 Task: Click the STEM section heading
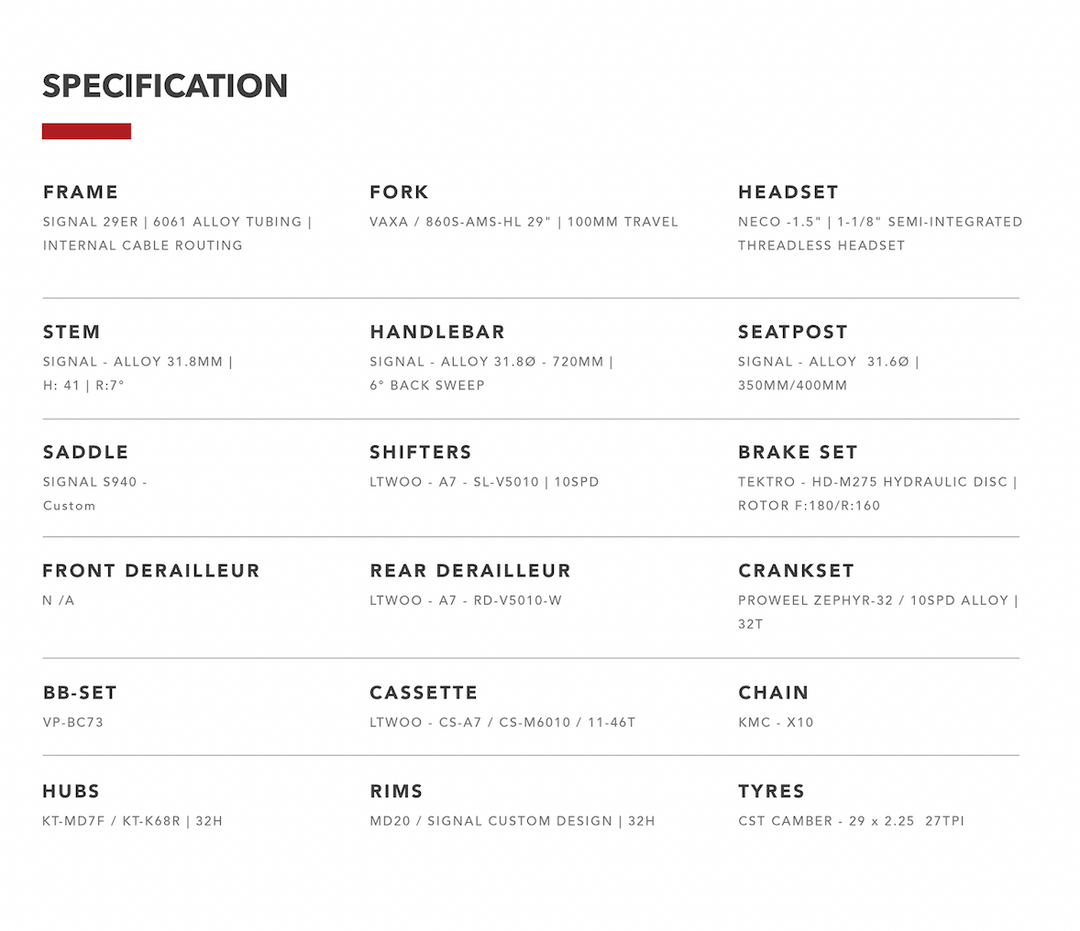[x=71, y=332]
